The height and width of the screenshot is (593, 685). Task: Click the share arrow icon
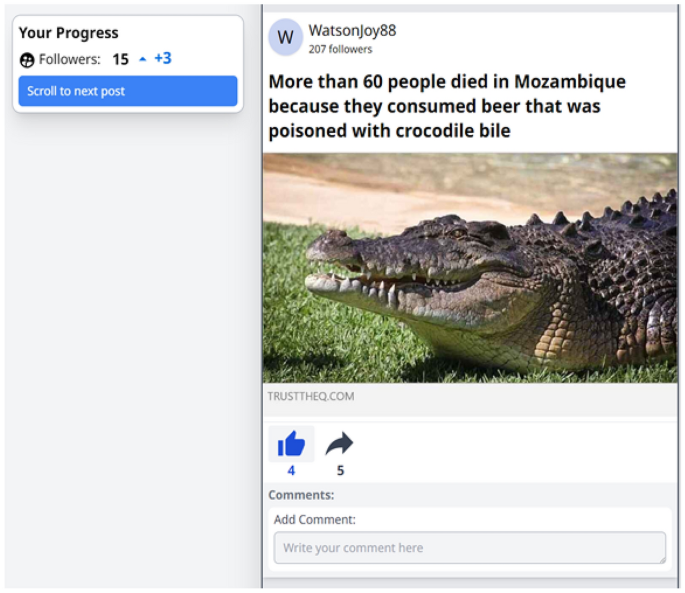click(340, 444)
